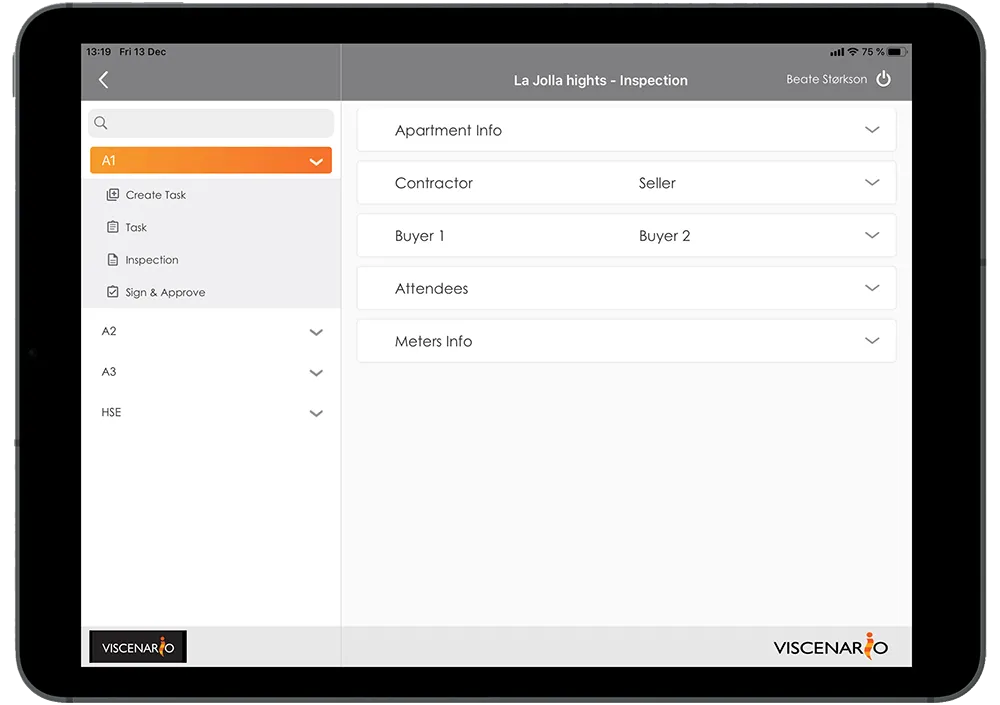Tap the battery status icon
The image size is (1000, 705).
point(896,52)
